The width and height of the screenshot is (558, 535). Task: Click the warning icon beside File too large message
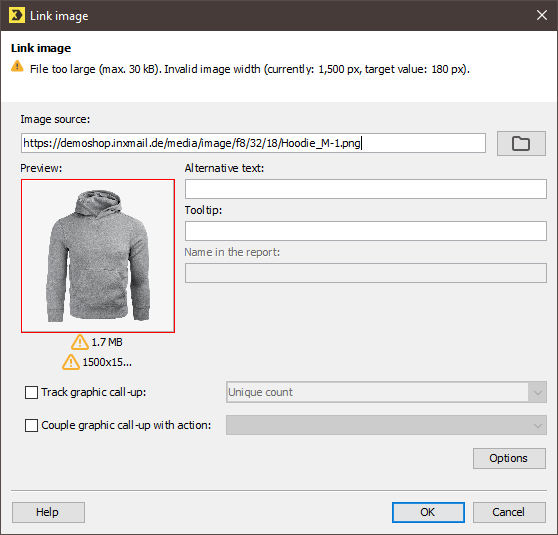[x=17, y=67]
